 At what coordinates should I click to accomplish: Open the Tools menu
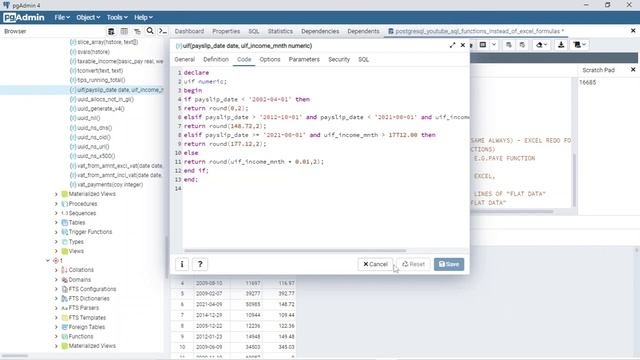click(117, 18)
